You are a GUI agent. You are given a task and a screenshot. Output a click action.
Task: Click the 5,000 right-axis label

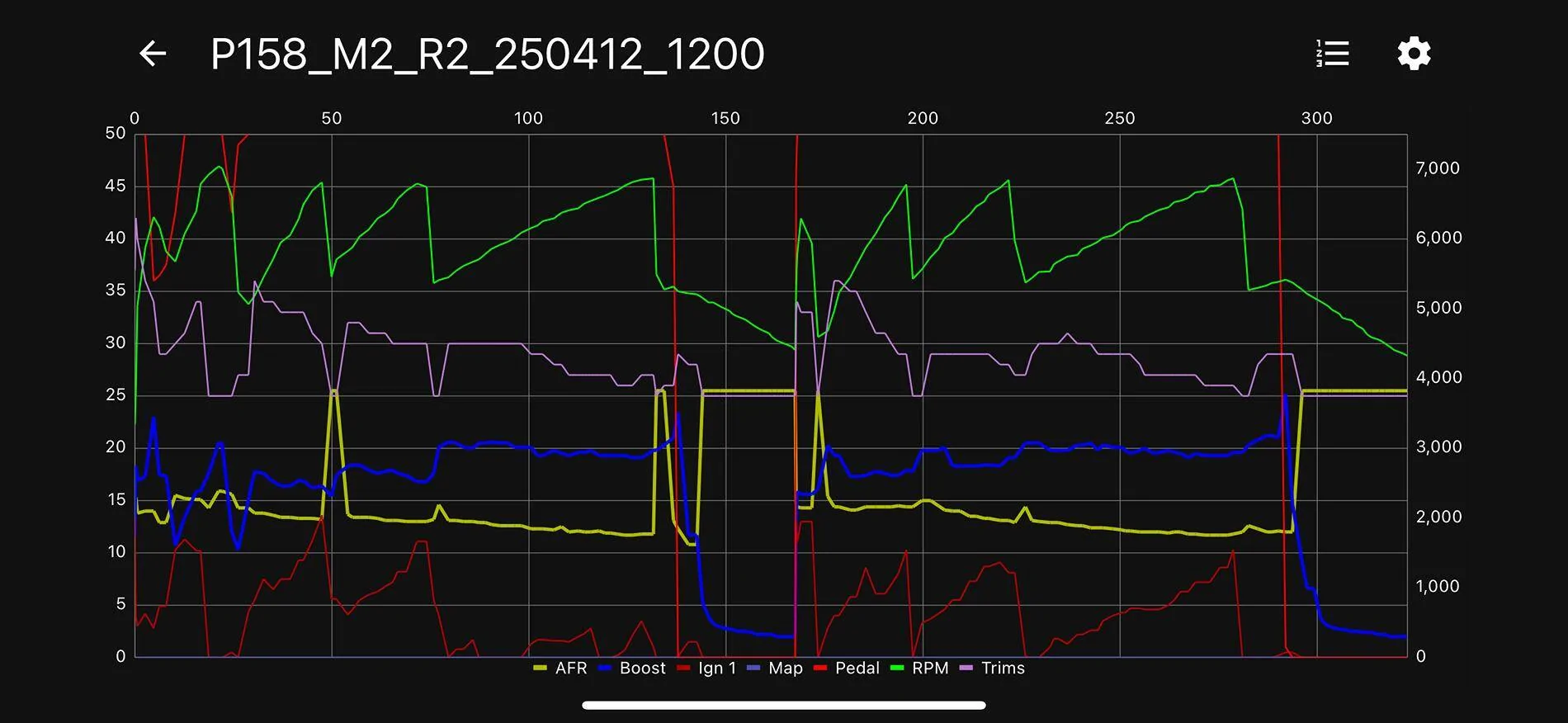coord(1438,308)
